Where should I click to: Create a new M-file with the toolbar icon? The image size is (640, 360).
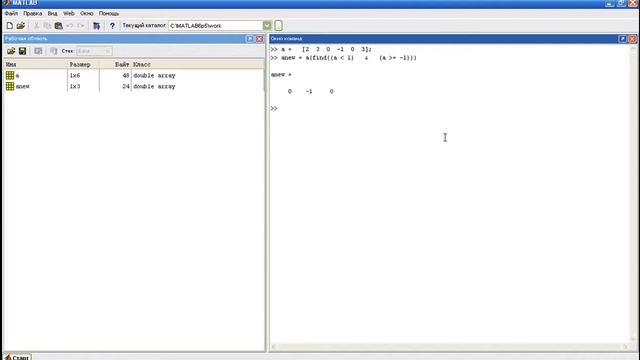(9, 26)
